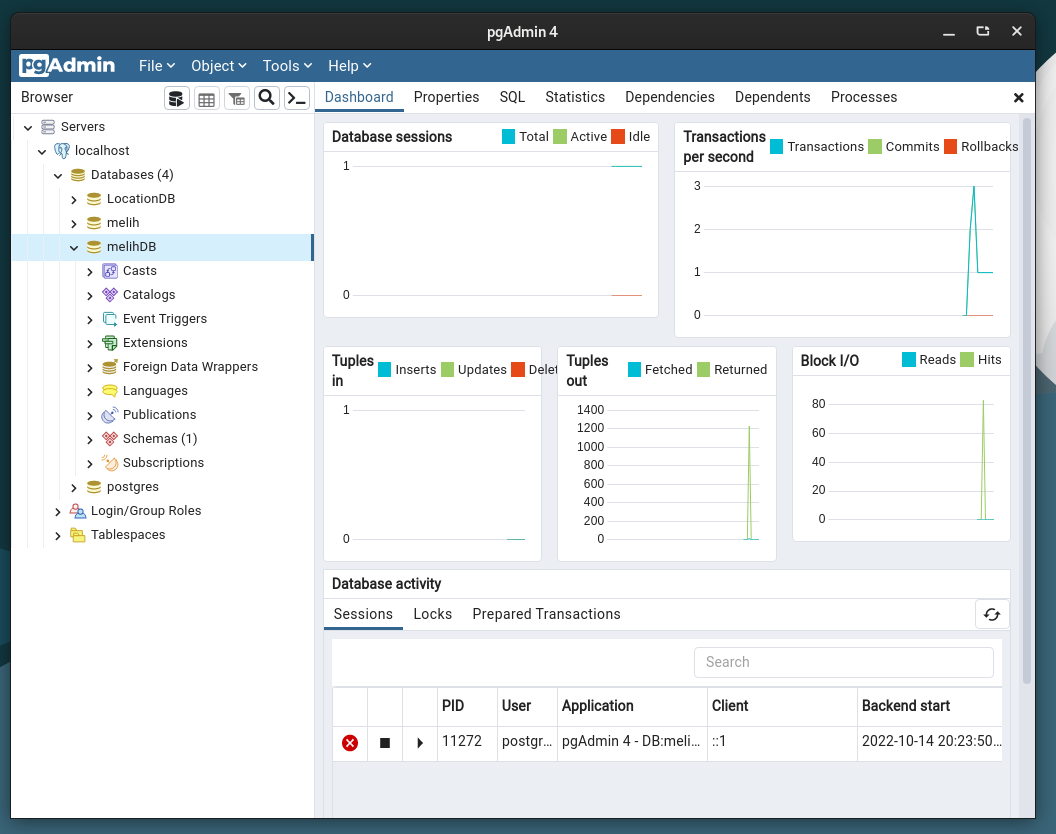The height and width of the screenshot is (834, 1056).
Task: Click the Filtered Rows toolbar icon
Action: [x=236, y=98]
